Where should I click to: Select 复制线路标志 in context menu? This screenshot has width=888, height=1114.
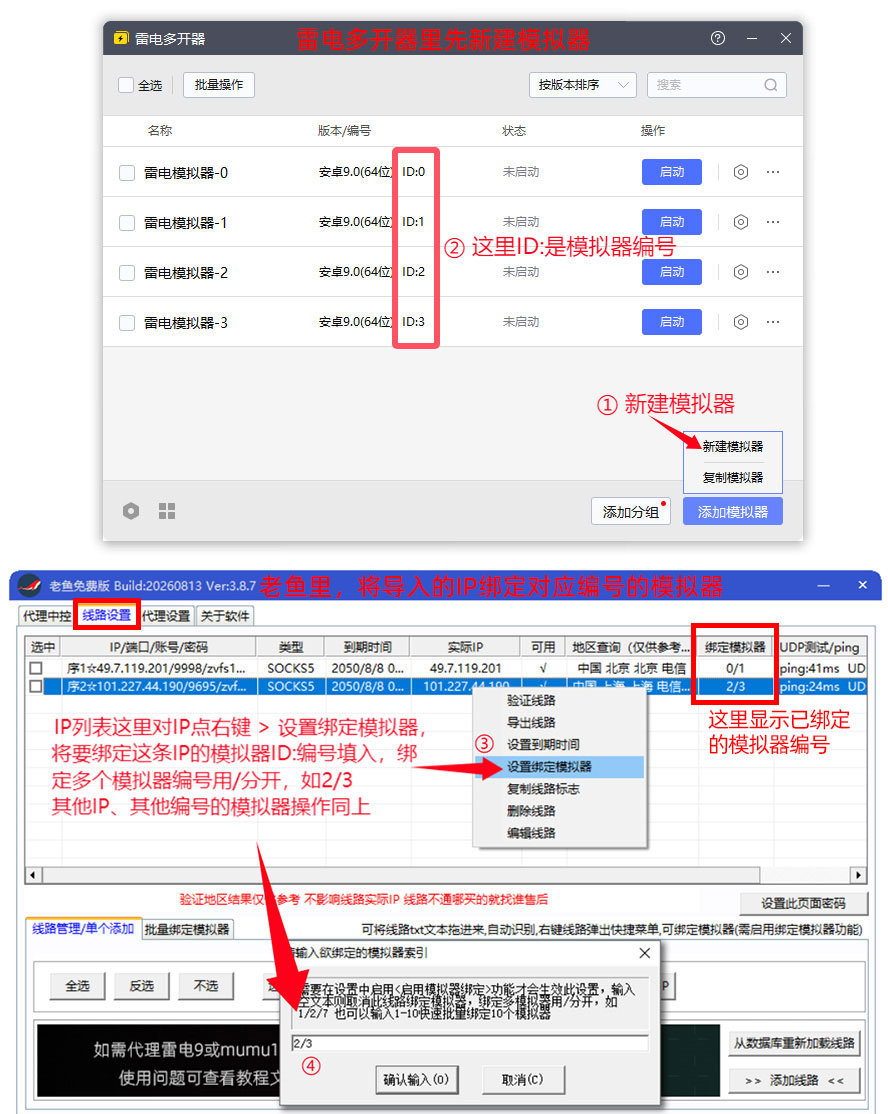click(x=560, y=789)
